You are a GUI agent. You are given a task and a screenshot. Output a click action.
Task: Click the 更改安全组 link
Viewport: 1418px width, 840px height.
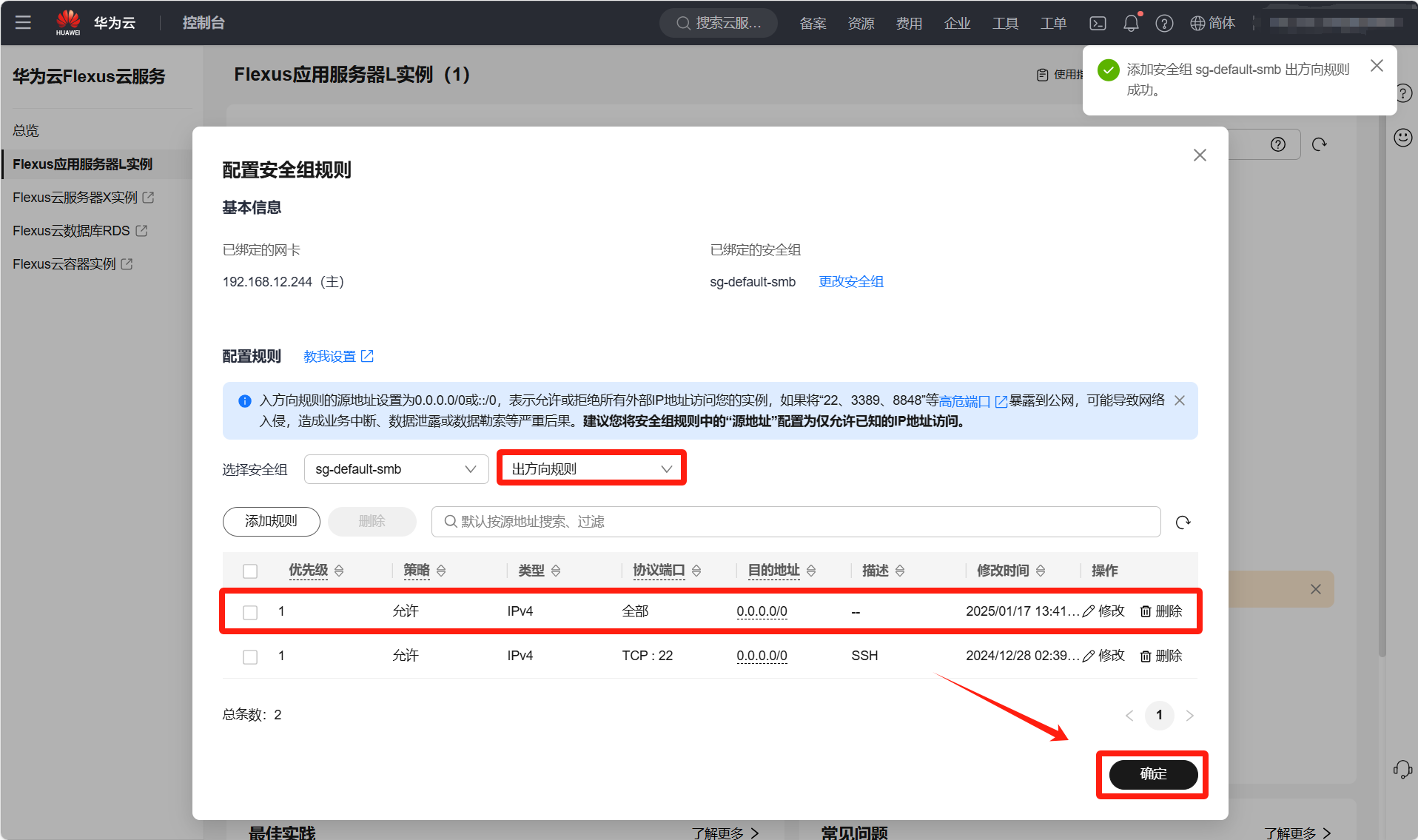click(x=850, y=282)
